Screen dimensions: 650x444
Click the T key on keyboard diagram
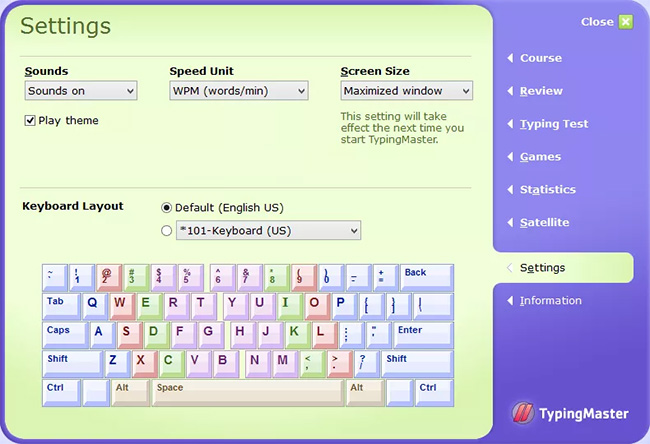click(205, 306)
